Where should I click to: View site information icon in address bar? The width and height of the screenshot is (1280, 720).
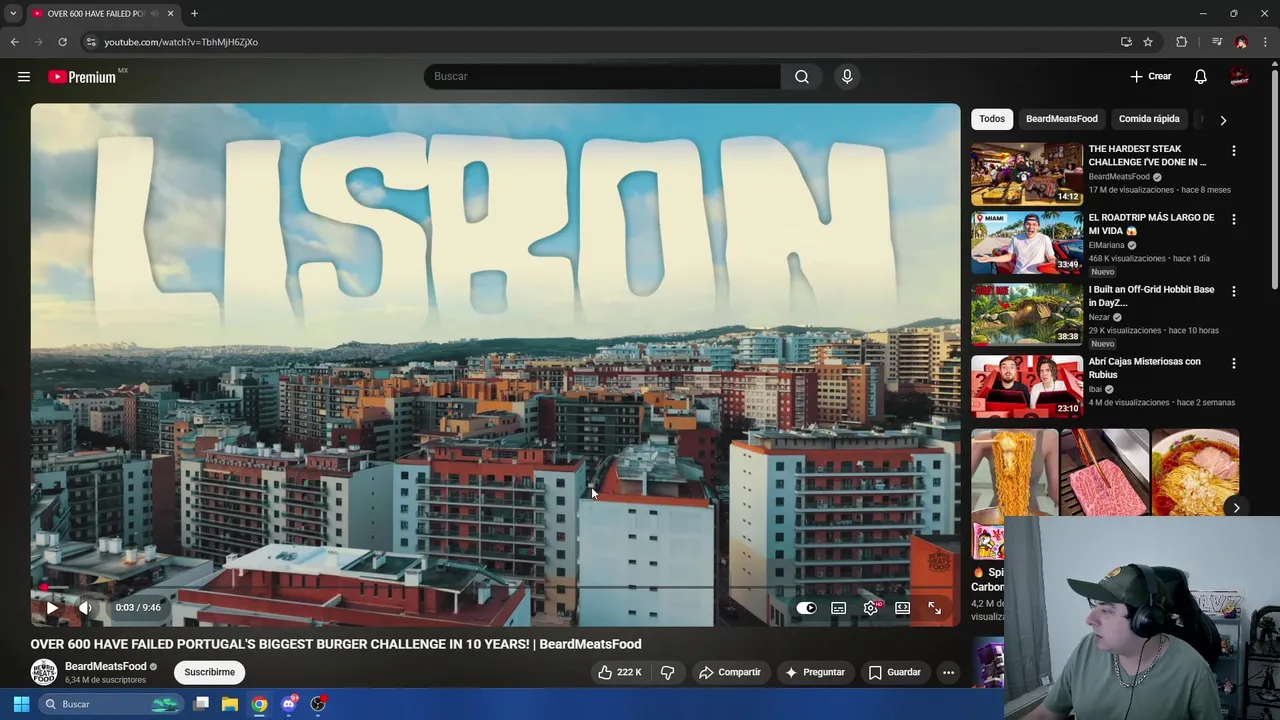pos(91,42)
